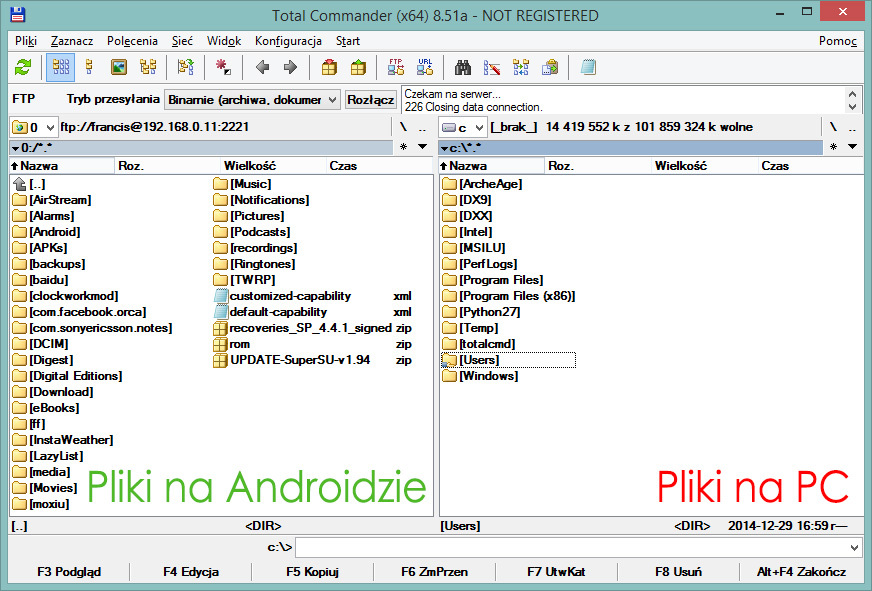Show directory tree toolbar icon
The image size is (872, 591).
pos(148,67)
